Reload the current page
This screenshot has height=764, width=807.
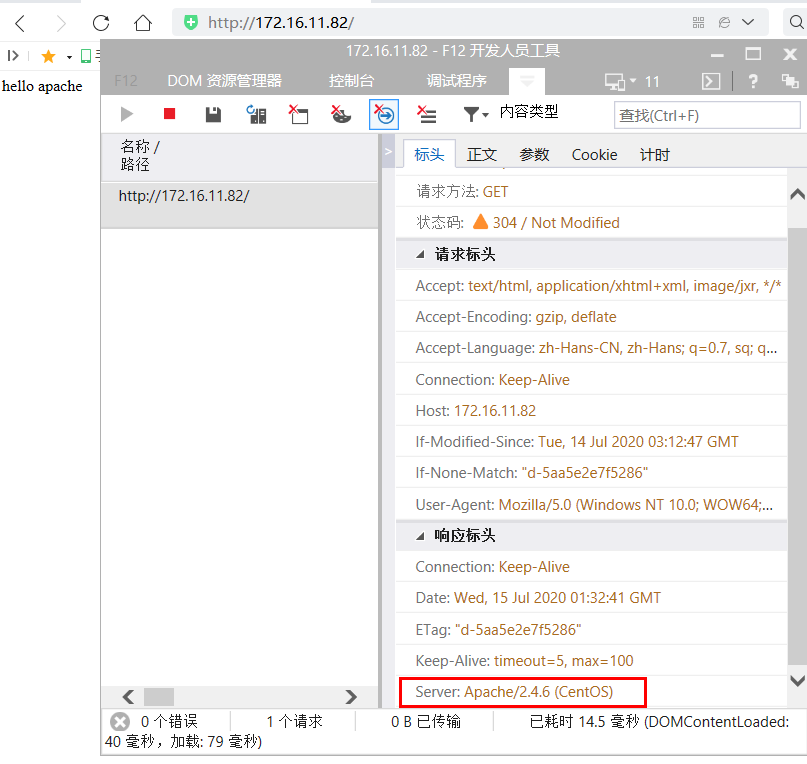tap(101, 23)
